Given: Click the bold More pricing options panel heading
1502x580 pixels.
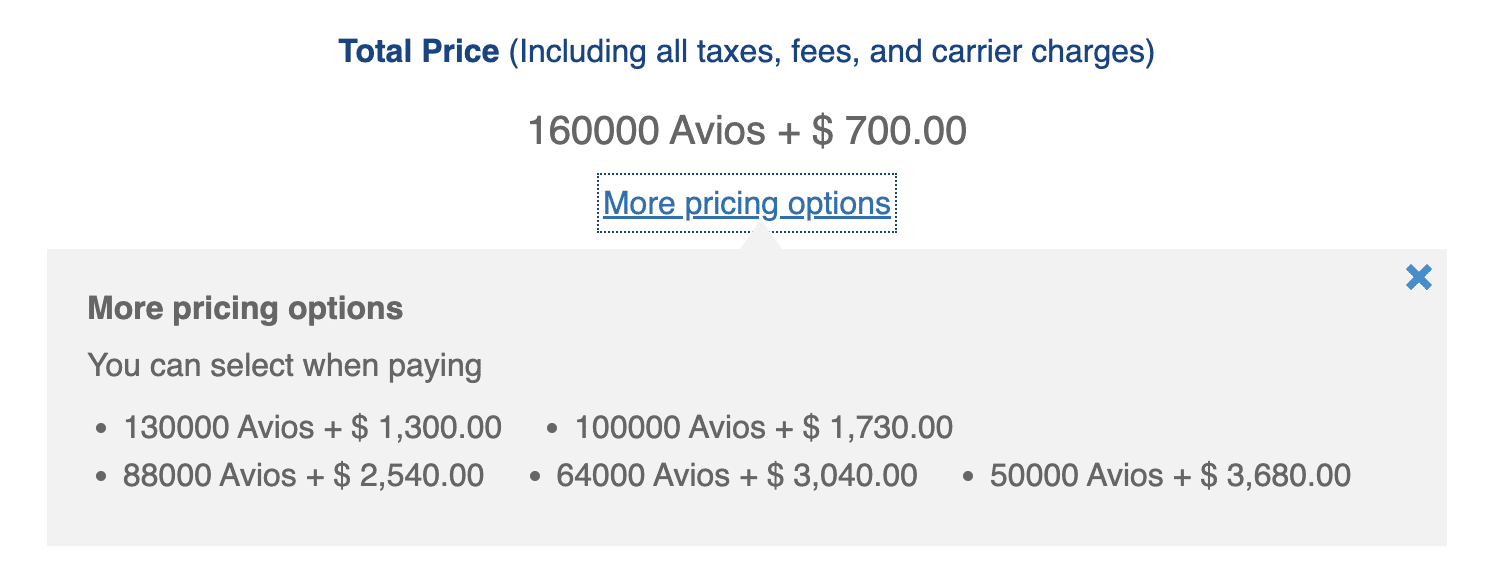Looking at the screenshot, I should pos(245,308).
